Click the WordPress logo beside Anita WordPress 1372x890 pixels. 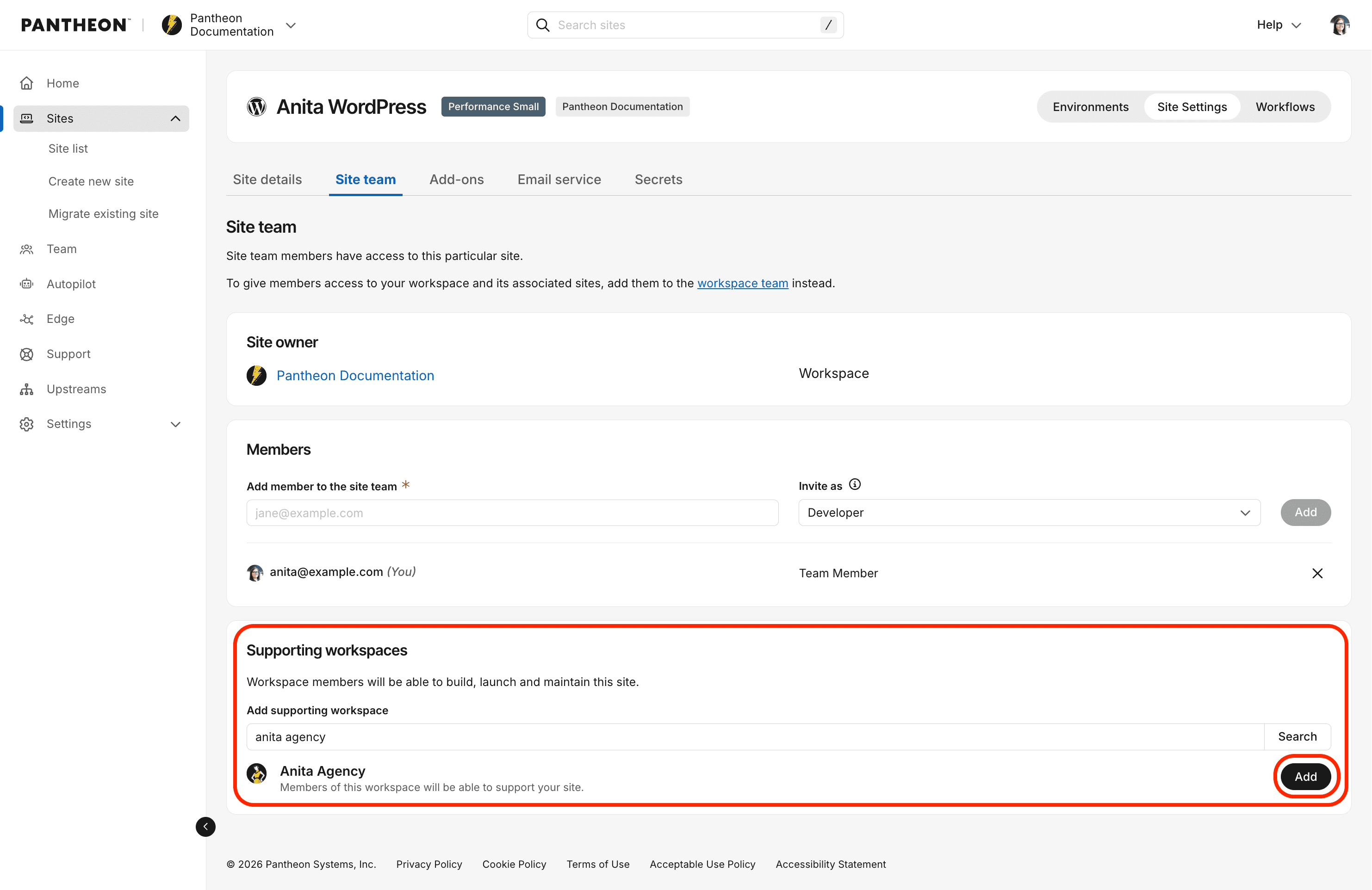click(x=256, y=107)
